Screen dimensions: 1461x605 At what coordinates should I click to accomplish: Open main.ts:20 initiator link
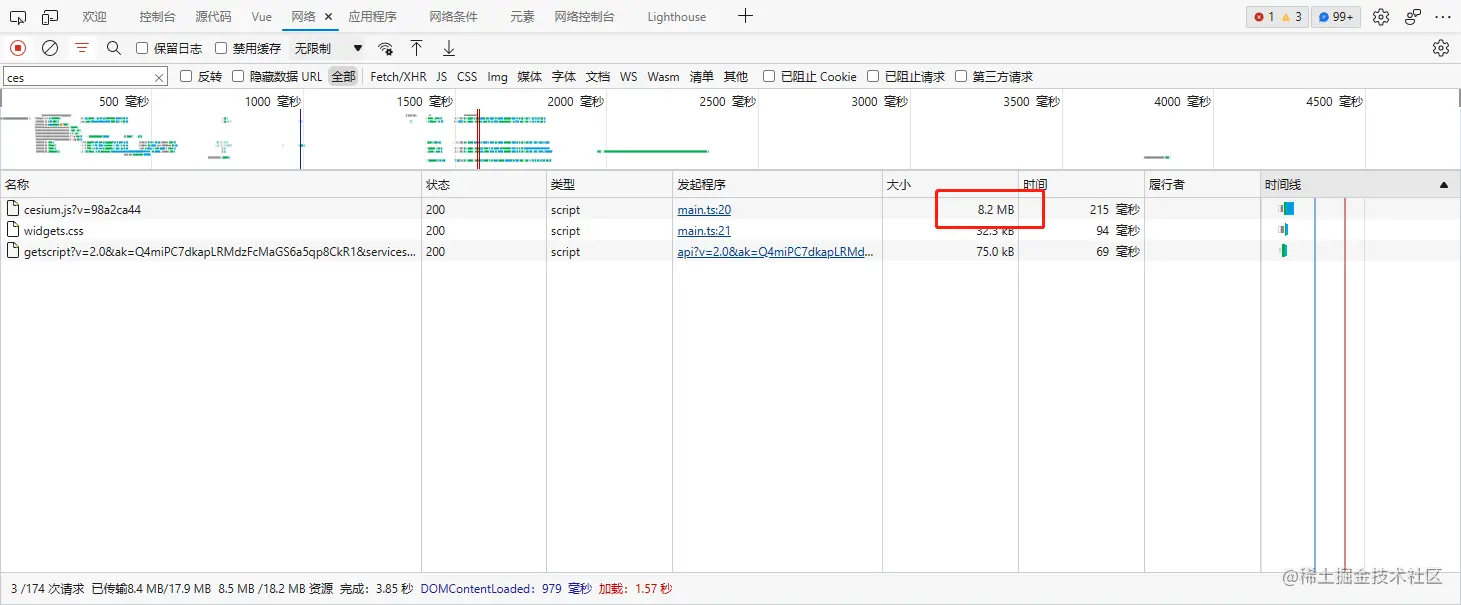coord(704,210)
